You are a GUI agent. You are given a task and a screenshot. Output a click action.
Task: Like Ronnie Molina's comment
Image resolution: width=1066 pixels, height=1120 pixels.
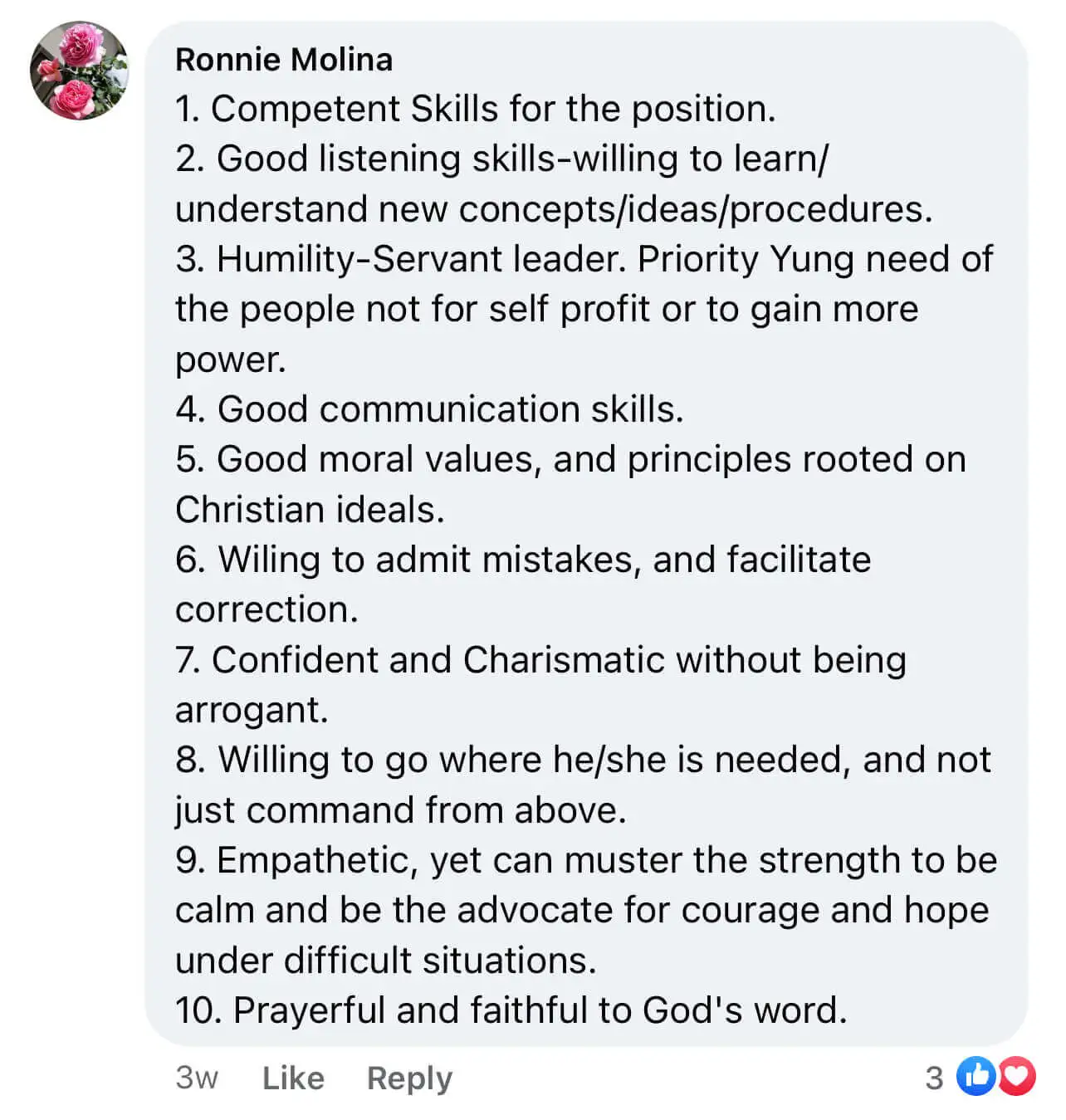pyautogui.click(x=293, y=1078)
